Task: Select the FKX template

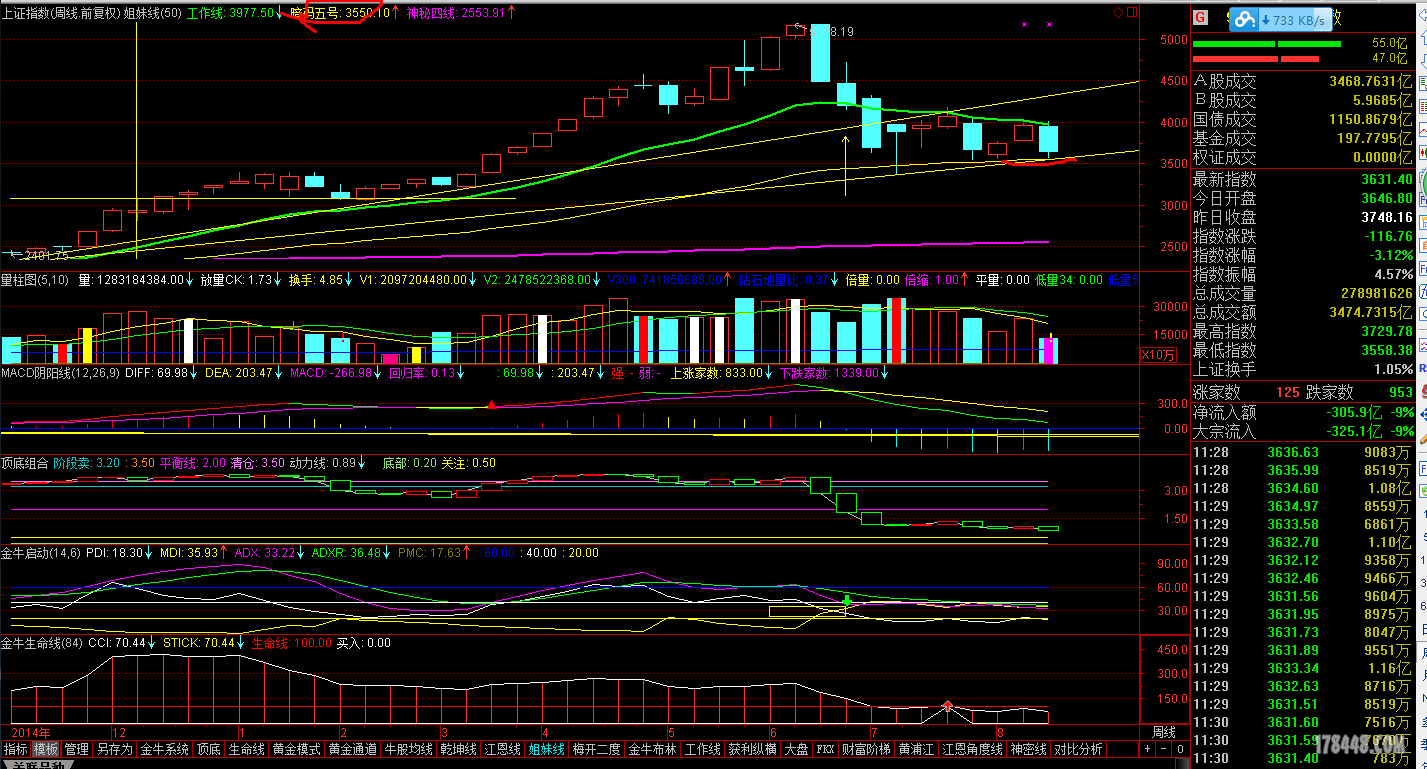Action: click(x=825, y=748)
